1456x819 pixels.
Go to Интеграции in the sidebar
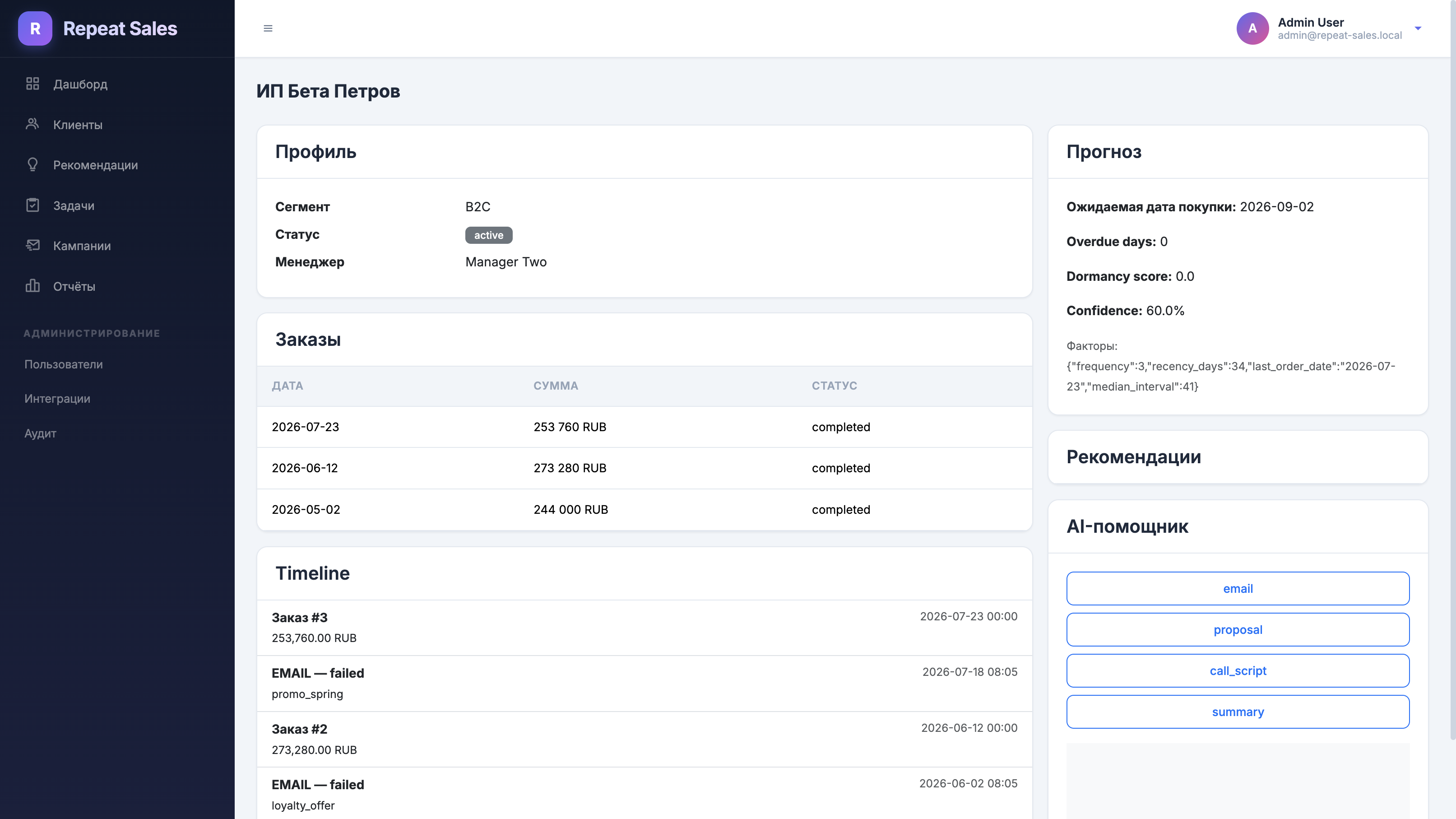click(x=57, y=399)
